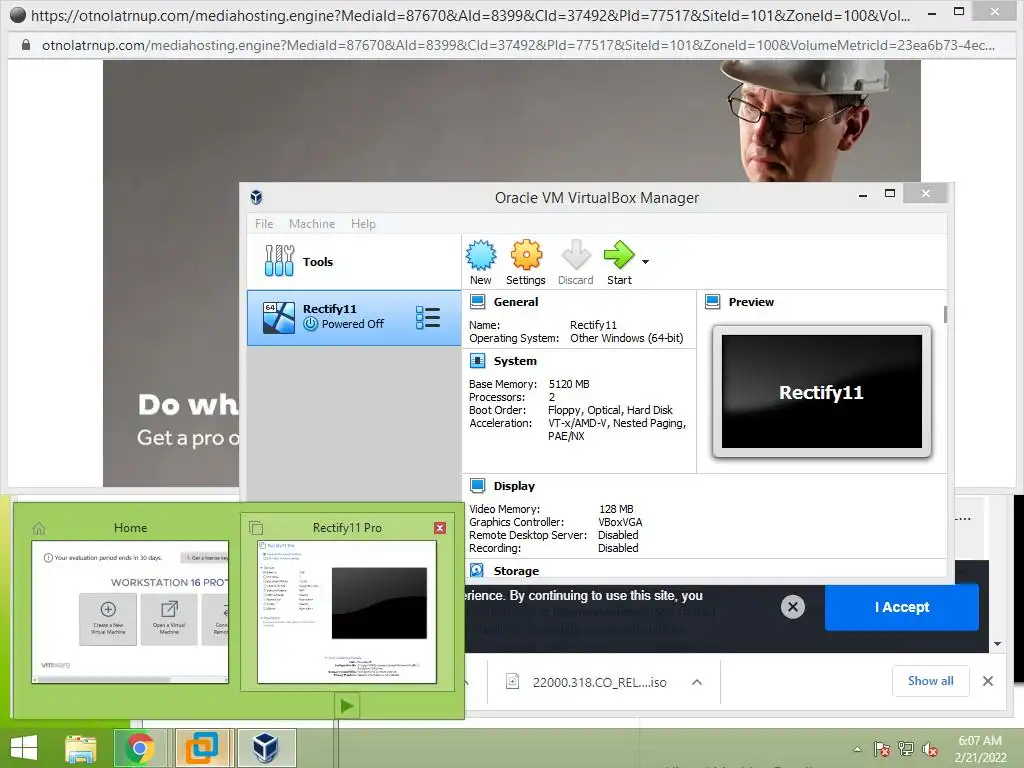Image resolution: width=1024 pixels, height=768 pixels.
Task: Open File Explorer from the taskbar
Action: (81, 748)
